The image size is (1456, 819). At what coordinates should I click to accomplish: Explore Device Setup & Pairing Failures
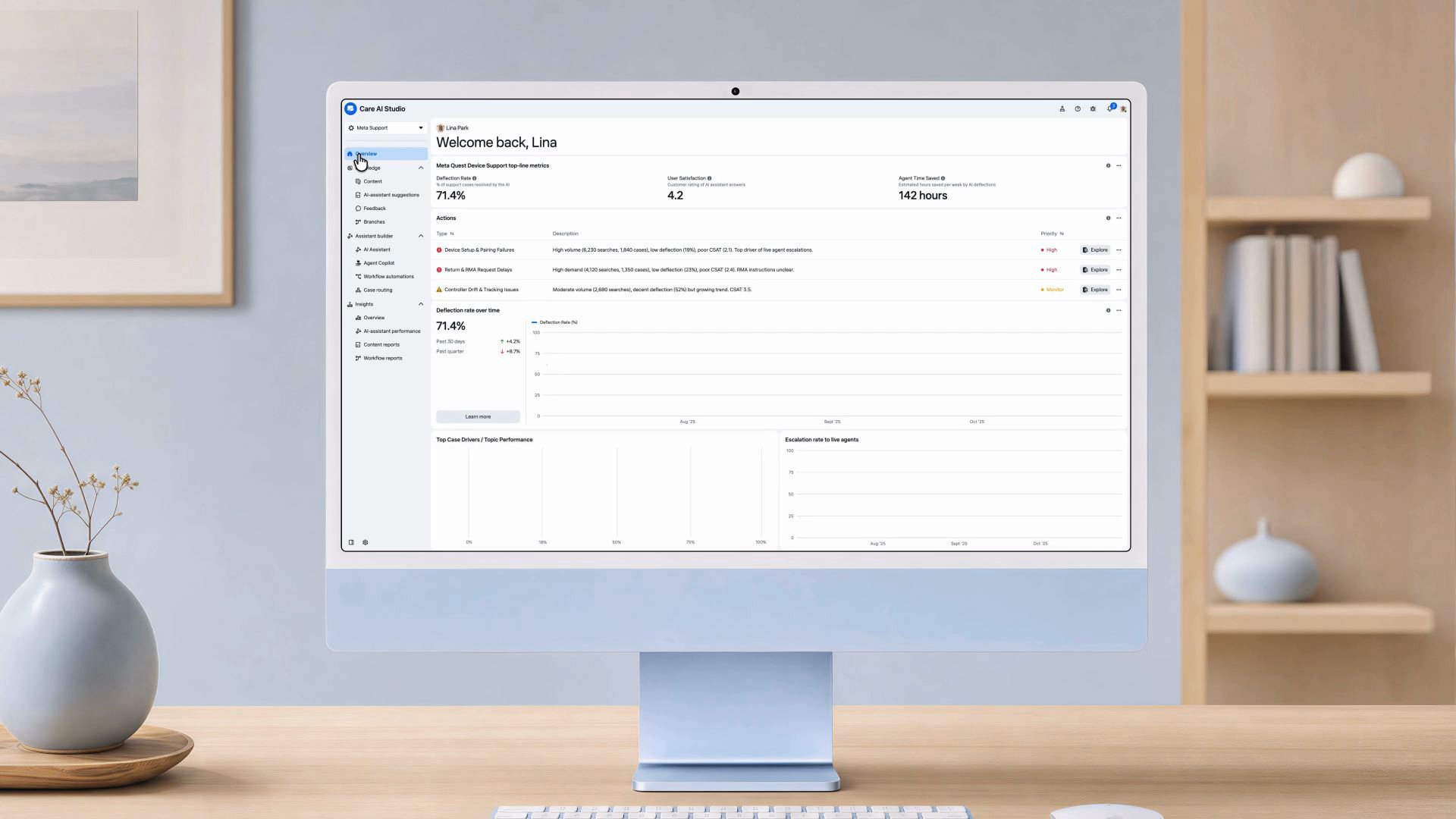coord(1095,249)
